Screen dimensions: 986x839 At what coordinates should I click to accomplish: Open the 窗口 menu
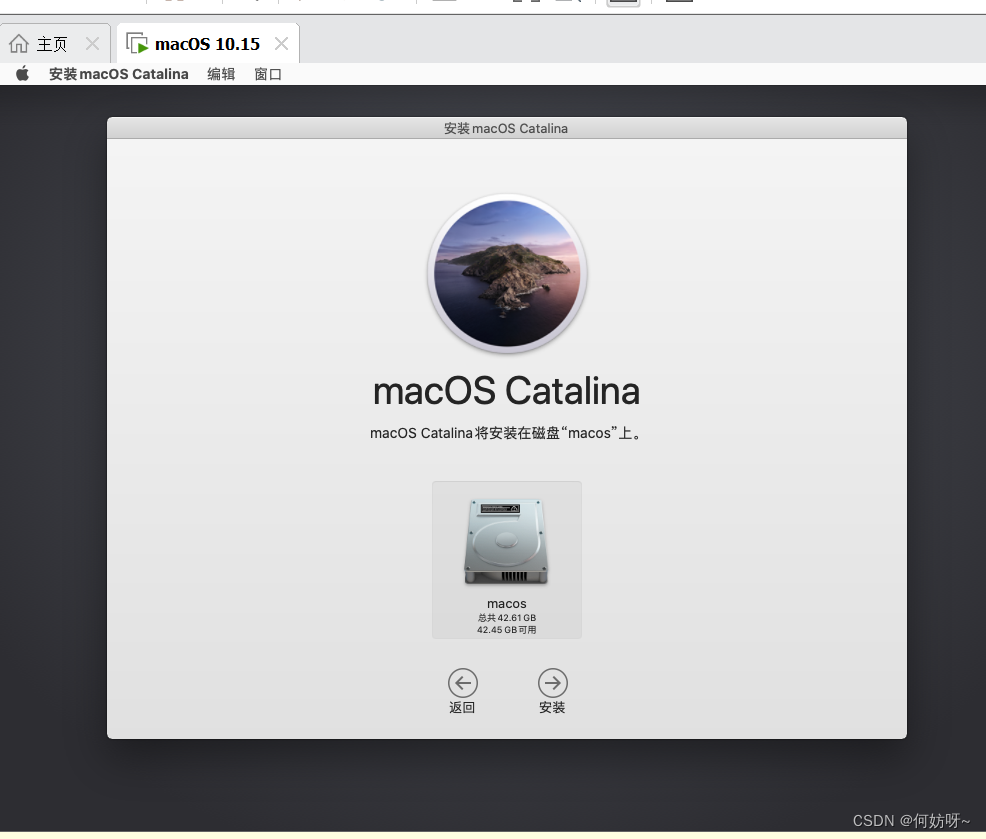tap(268, 74)
